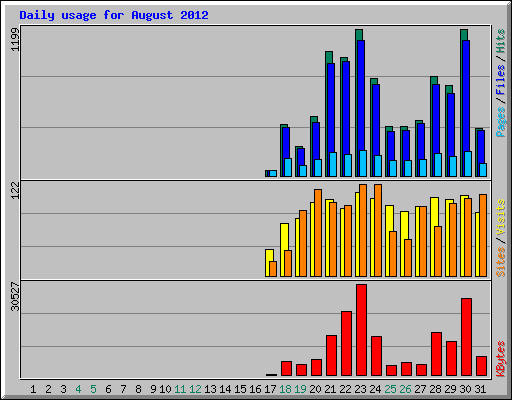Click the Hits legend label
The image size is (512, 400).
tap(501, 41)
